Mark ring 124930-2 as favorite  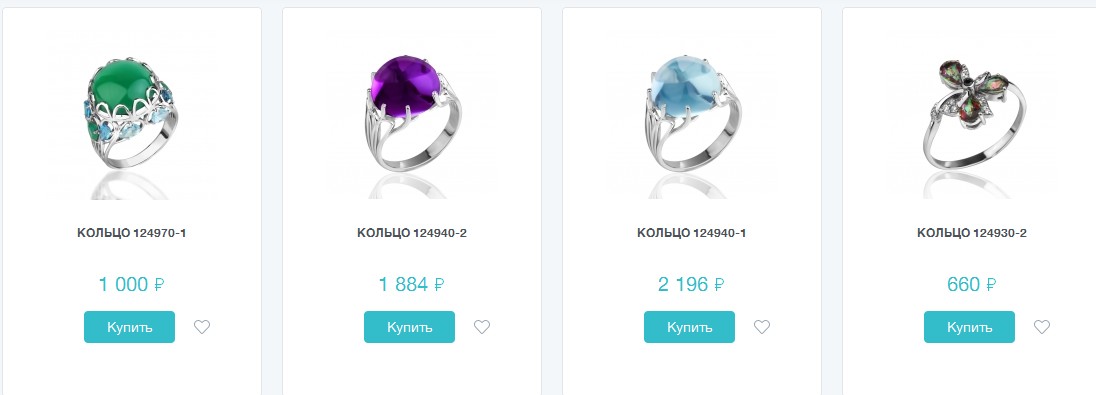[1041, 326]
